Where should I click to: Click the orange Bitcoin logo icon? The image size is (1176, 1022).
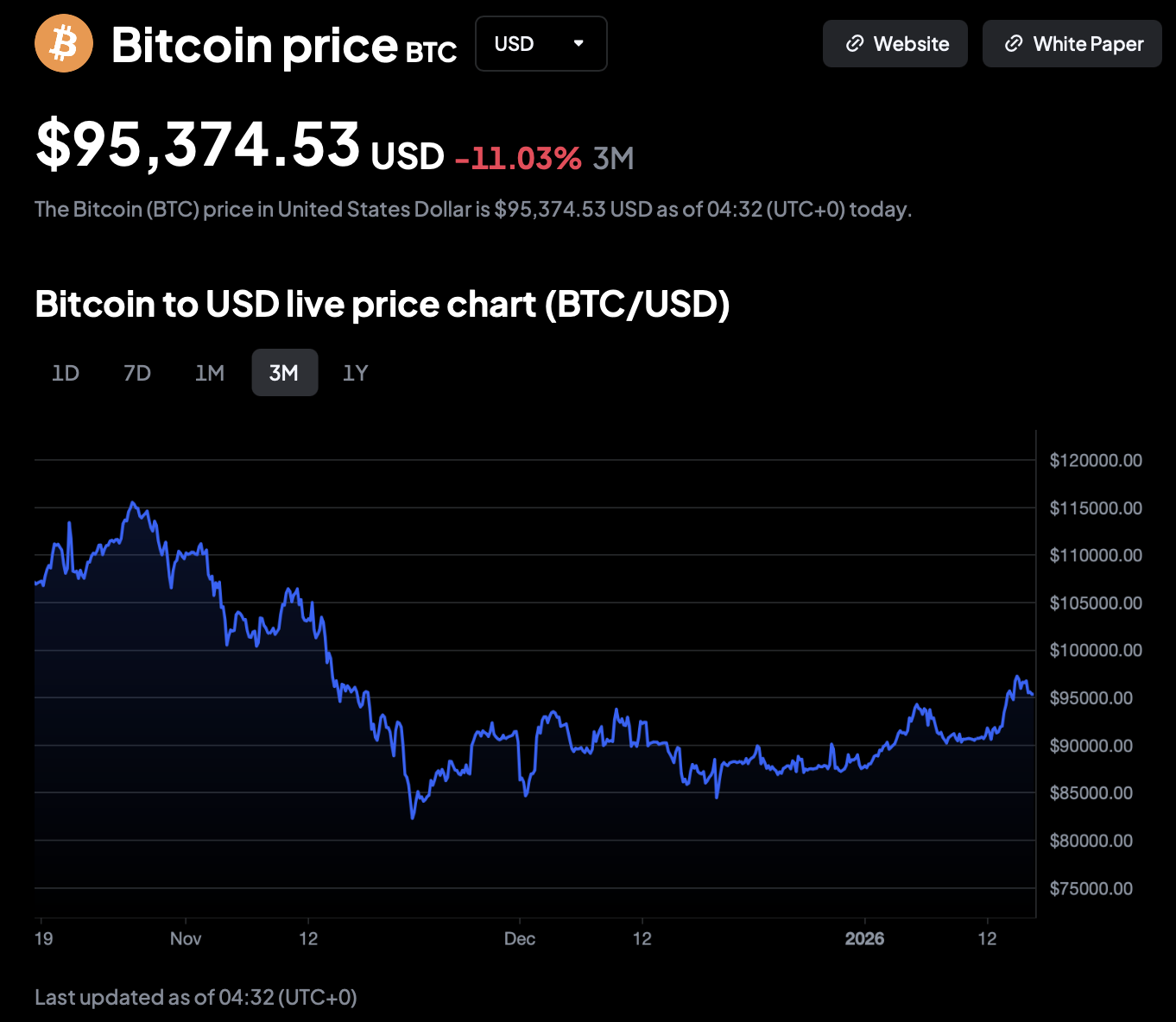point(64,43)
